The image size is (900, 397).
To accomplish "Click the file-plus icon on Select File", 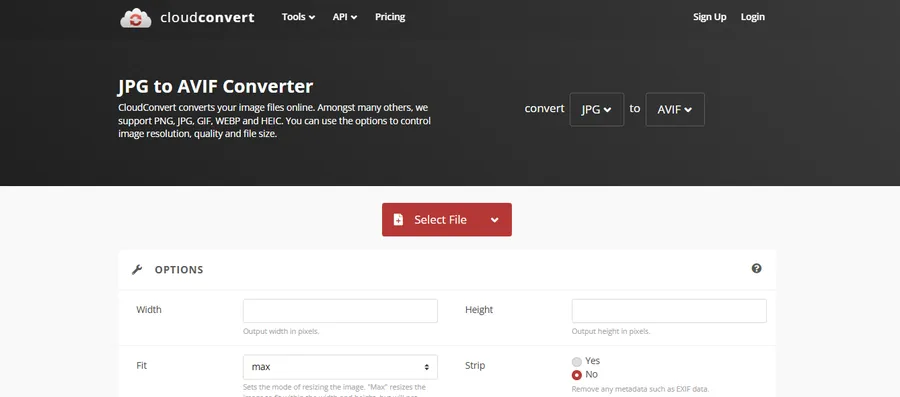I will coord(398,220).
